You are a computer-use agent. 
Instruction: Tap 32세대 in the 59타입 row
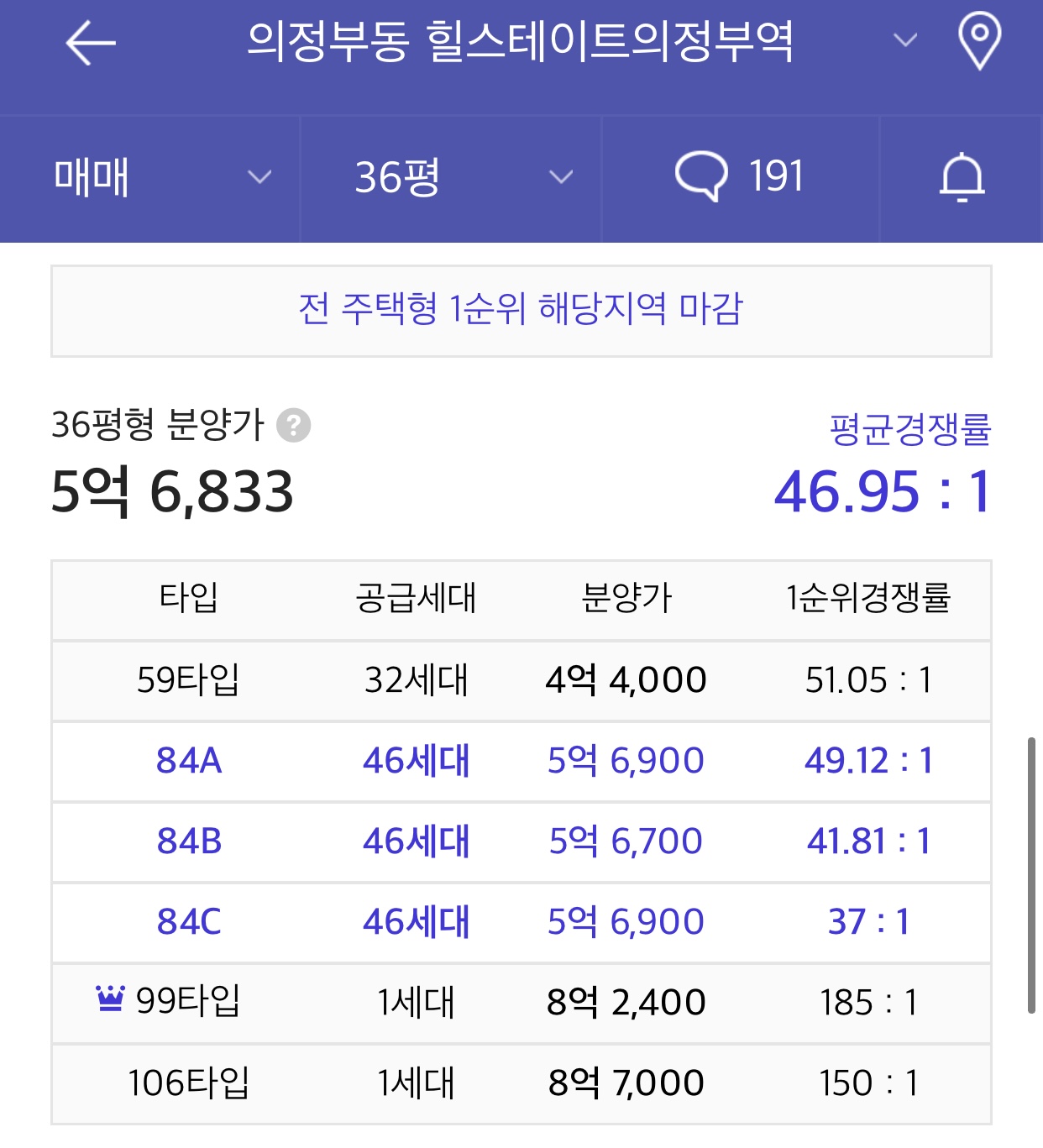pyautogui.click(x=416, y=679)
